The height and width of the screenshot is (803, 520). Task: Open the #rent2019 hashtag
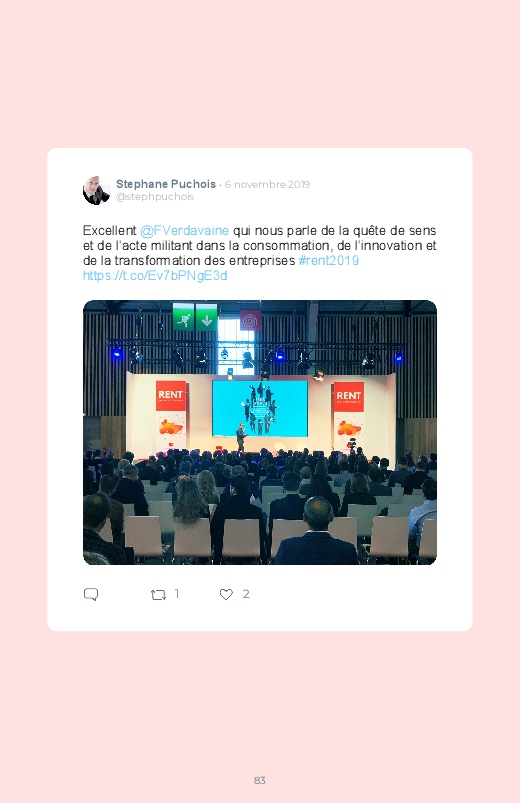tap(328, 261)
